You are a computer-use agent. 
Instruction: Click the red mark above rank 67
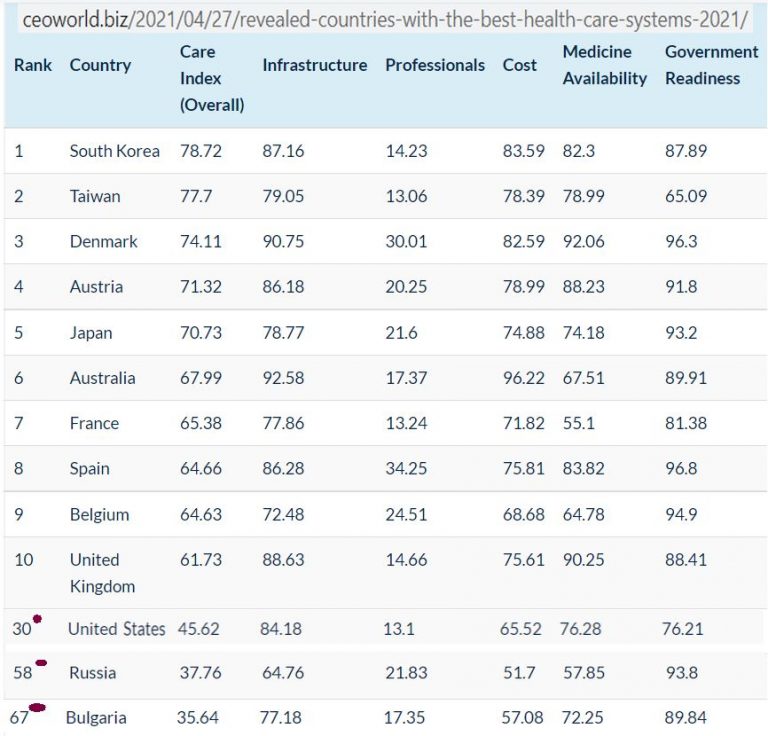[37, 707]
